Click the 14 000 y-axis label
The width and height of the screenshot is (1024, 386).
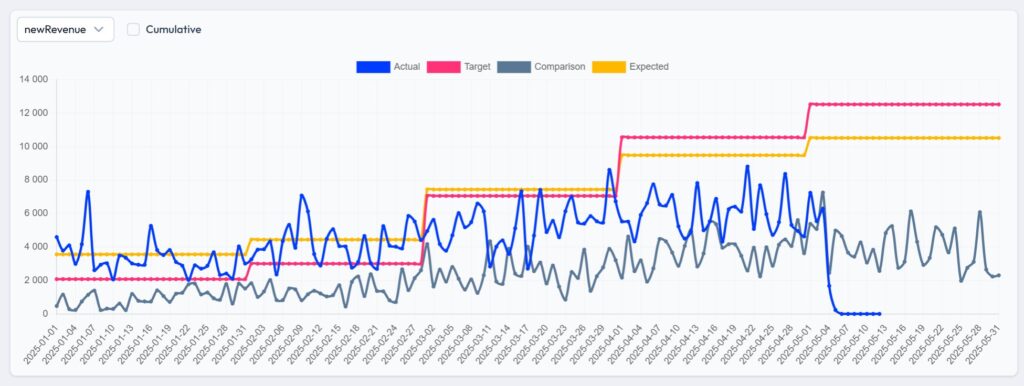34,80
